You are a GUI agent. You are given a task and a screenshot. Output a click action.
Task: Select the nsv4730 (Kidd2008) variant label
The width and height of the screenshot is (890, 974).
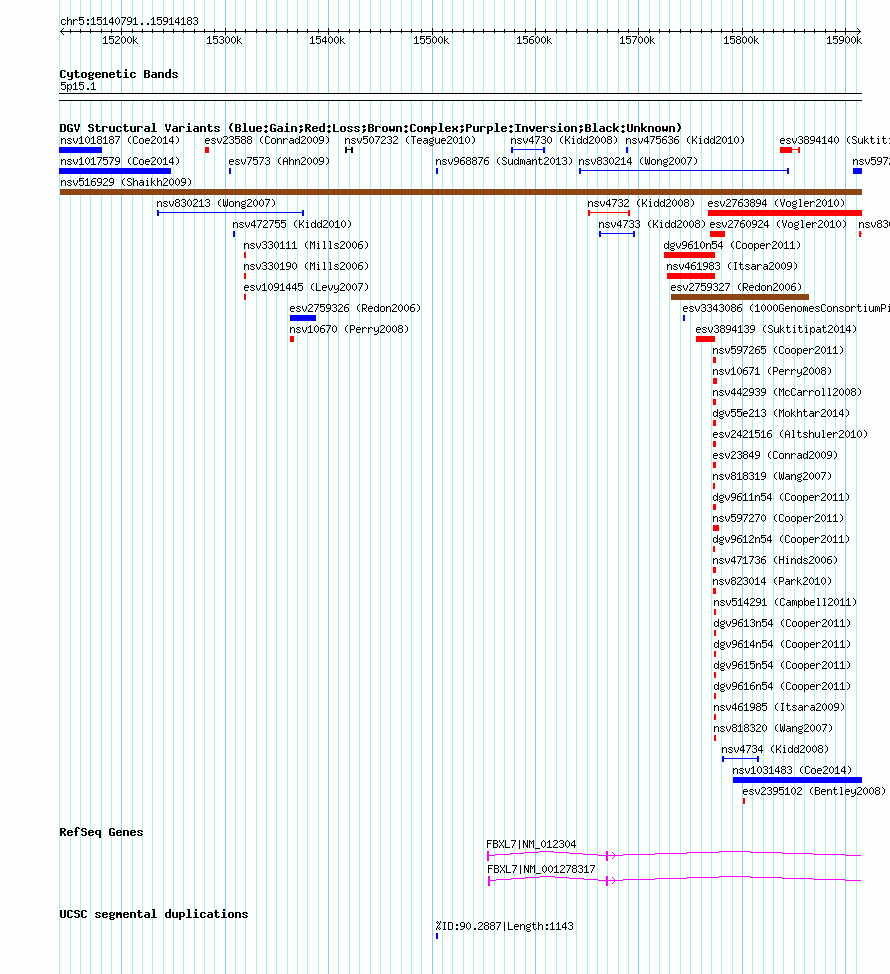pyautogui.click(x=564, y=140)
